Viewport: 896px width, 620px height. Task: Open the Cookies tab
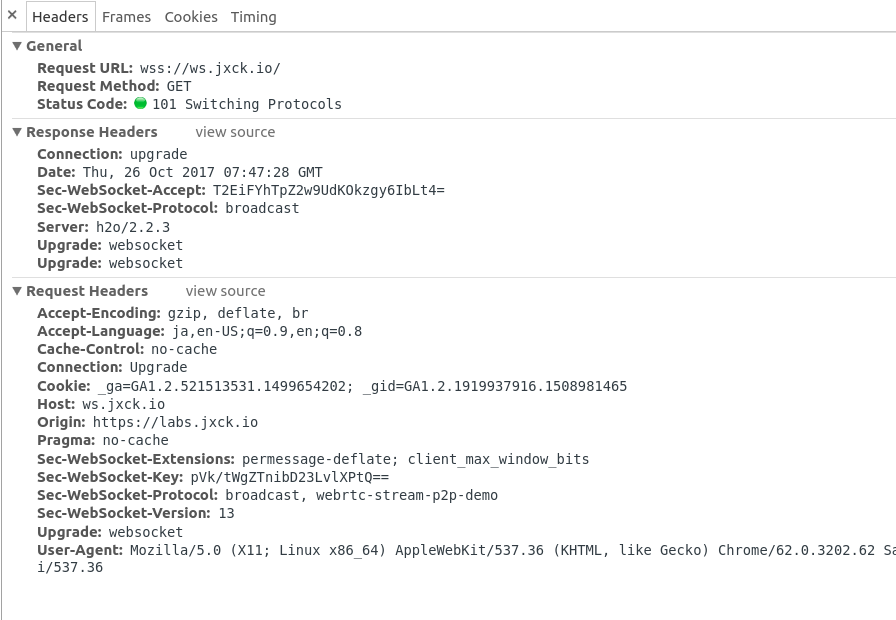pyautogui.click(x=191, y=17)
